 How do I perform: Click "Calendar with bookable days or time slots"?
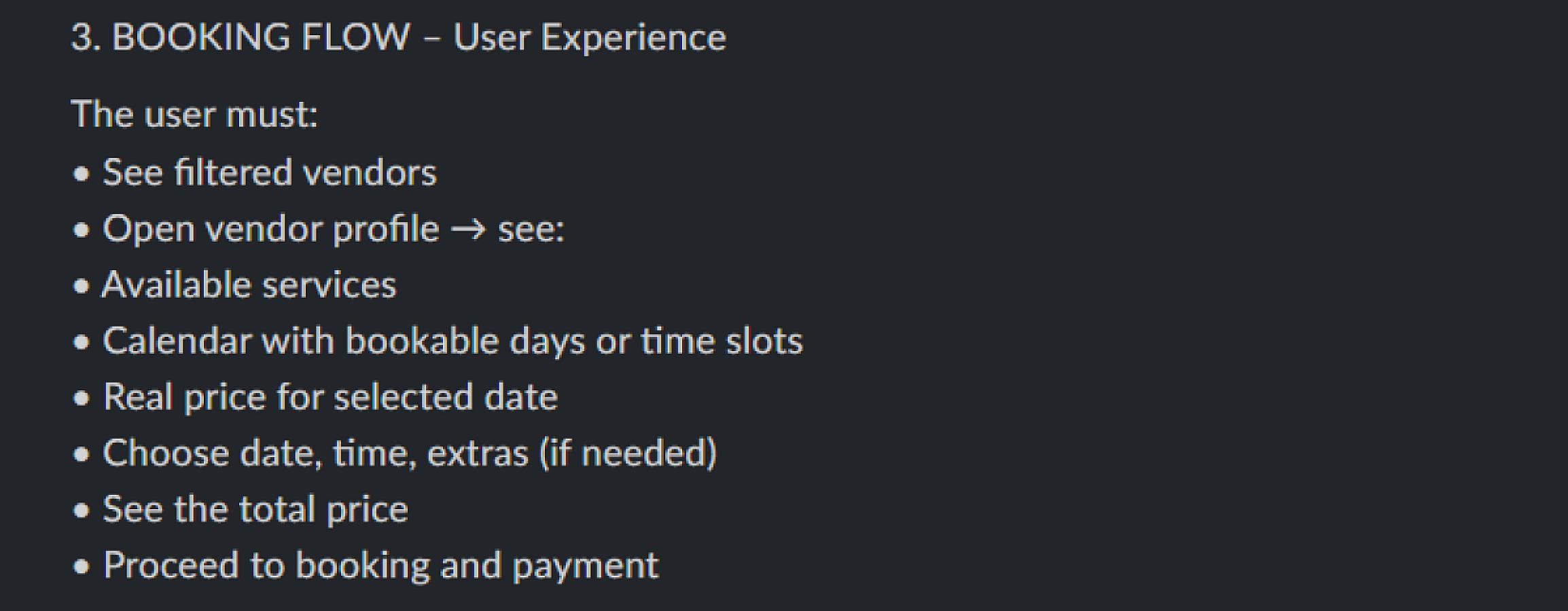452,341
